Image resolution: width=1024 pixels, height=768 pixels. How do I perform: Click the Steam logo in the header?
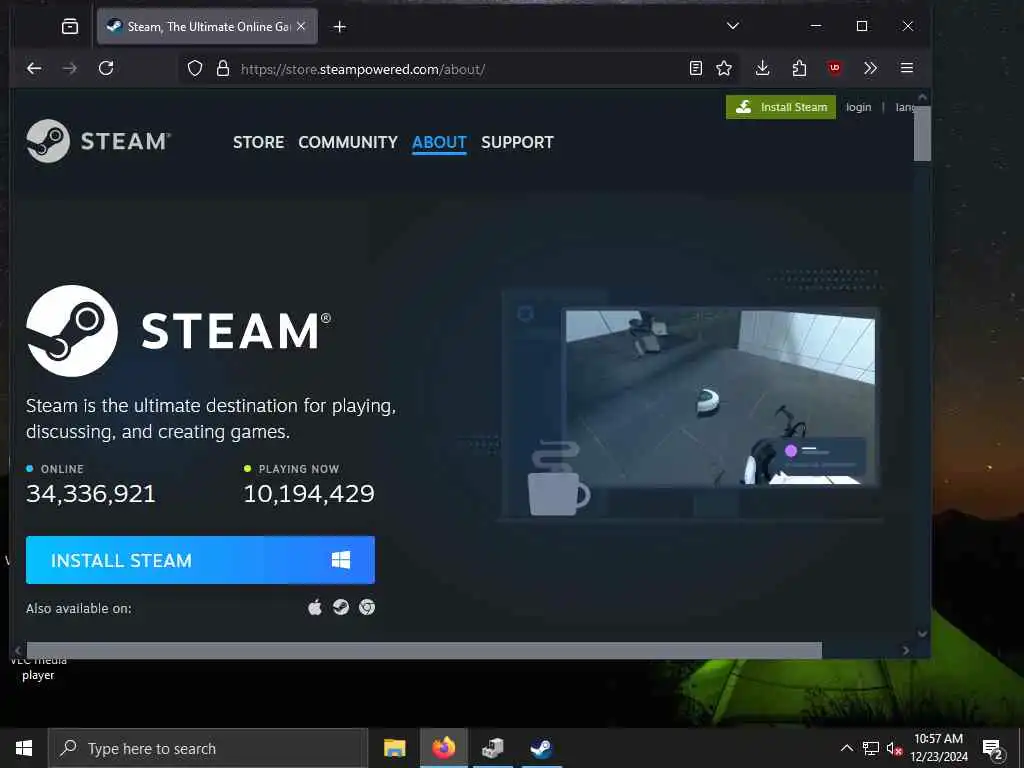pos(99,141)
